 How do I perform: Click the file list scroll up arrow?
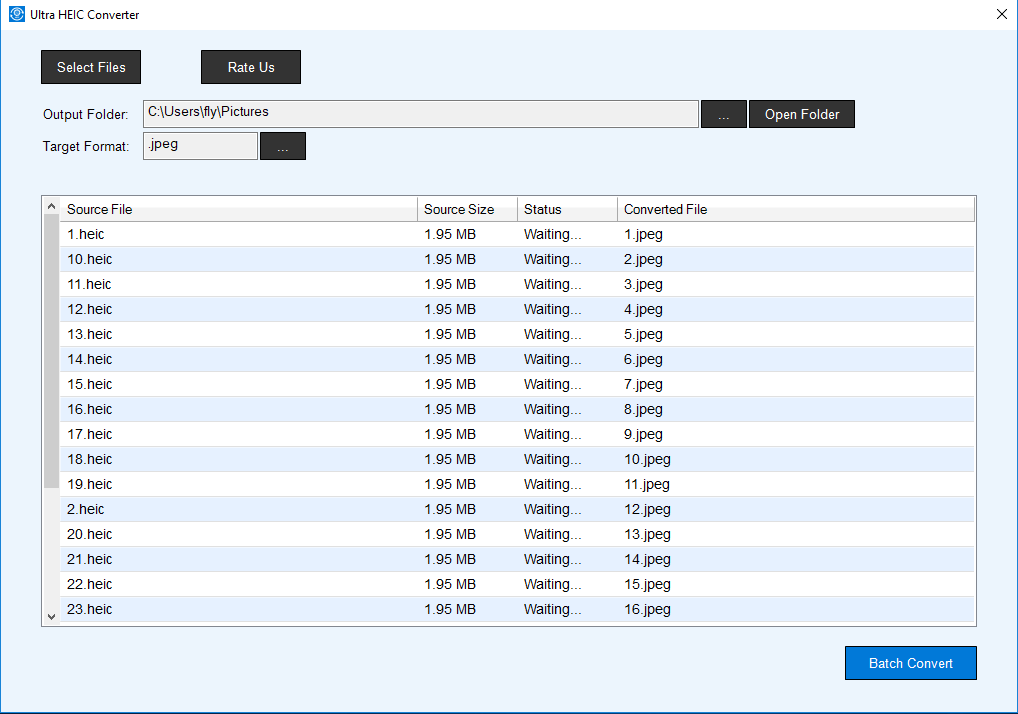51,206
